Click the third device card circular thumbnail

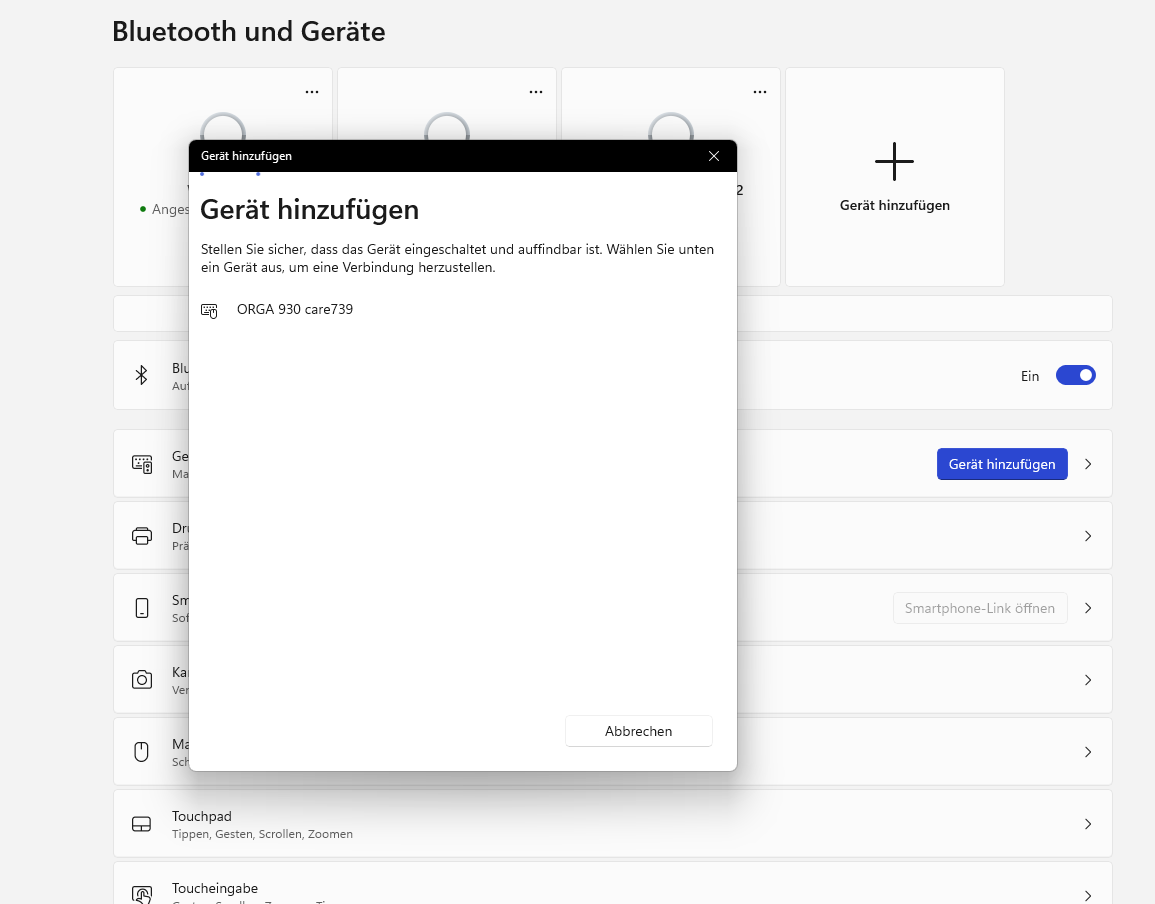[670, 126]
